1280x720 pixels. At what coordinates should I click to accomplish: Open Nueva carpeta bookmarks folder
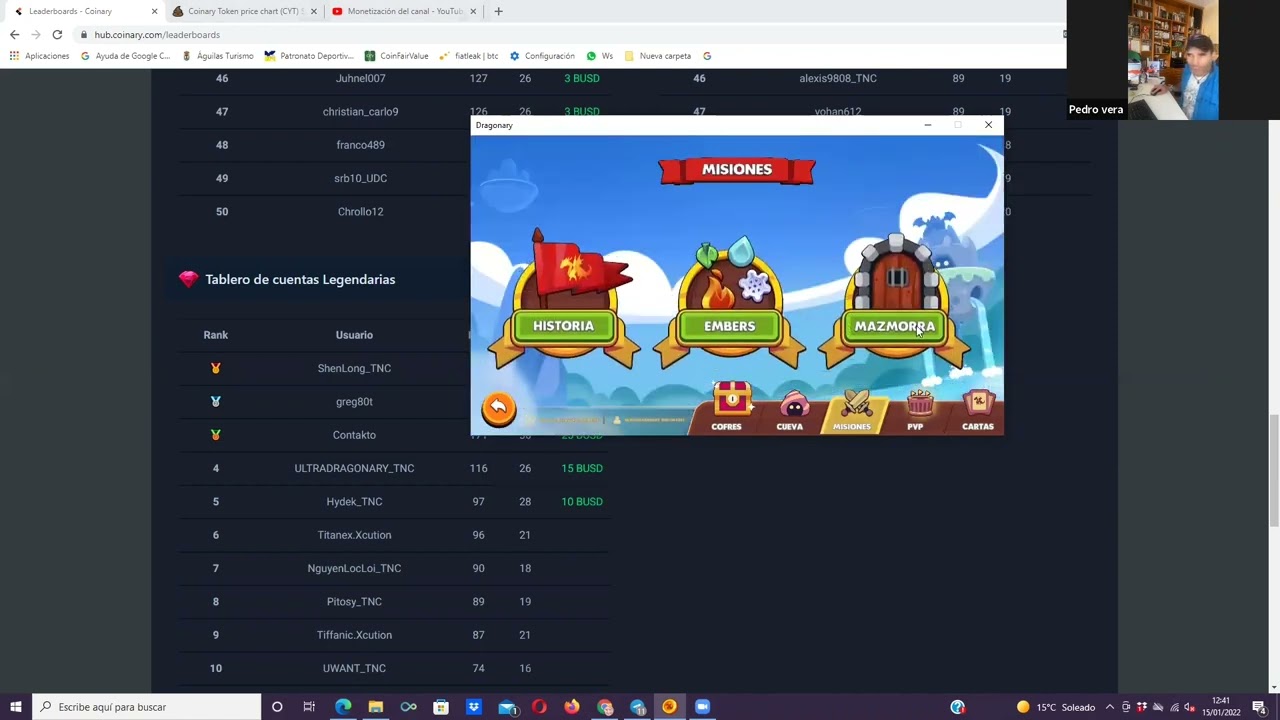tap(658, 56)
